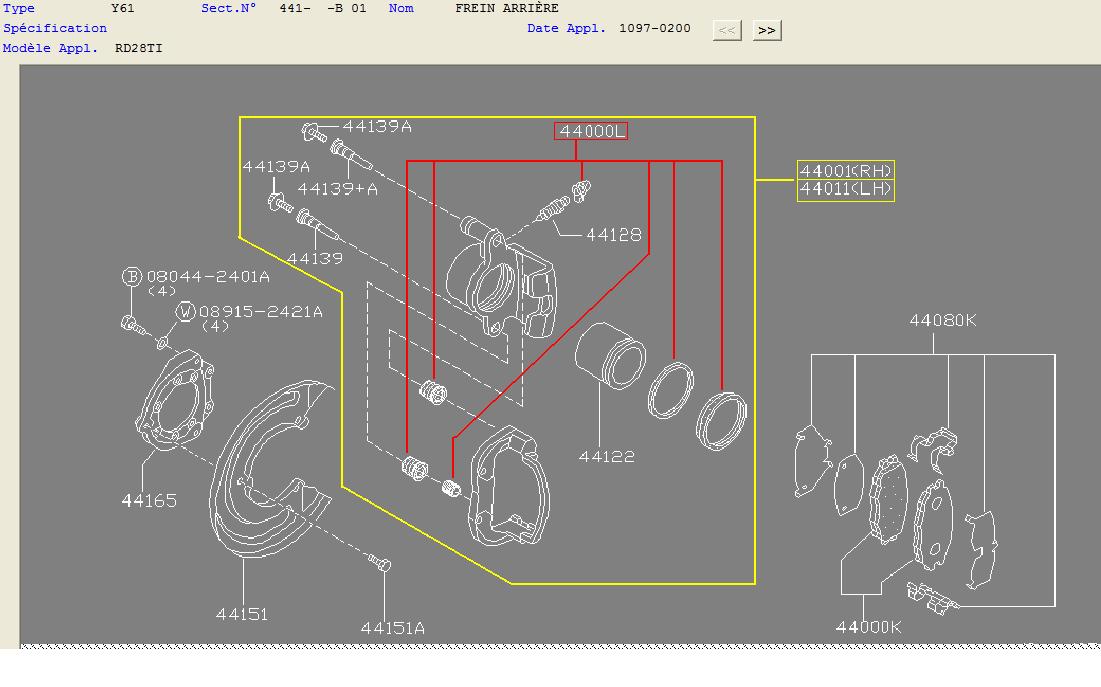Click the piston drawing above 44122
This screenshot has height=687, width=1101.
[x=609, y=355]
